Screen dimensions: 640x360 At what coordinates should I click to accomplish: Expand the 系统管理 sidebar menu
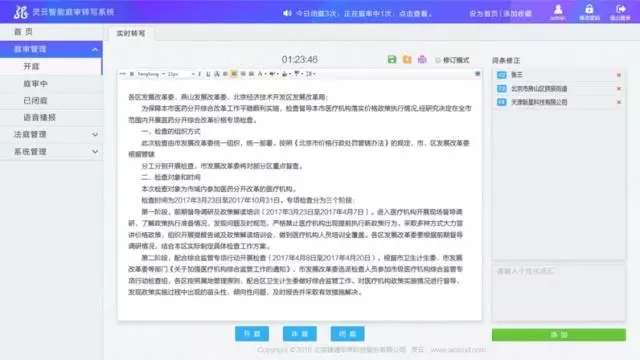[x=51, y=151]
